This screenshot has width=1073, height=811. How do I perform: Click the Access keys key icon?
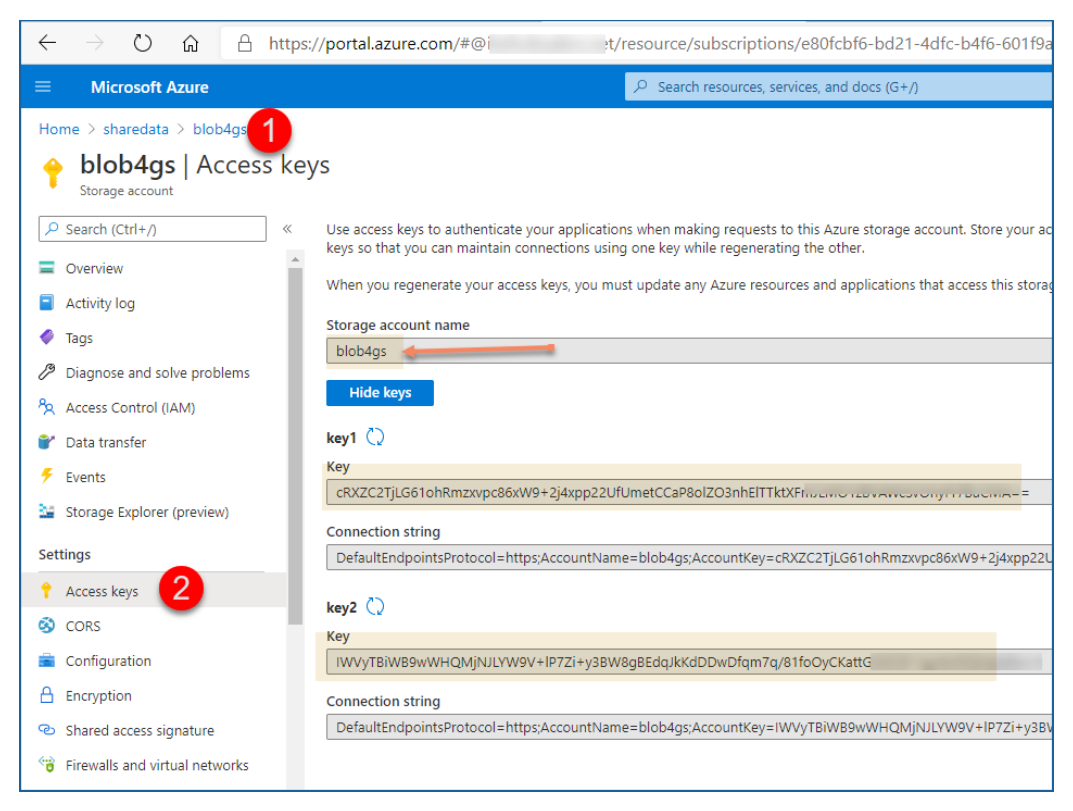[x=47, y=590]
